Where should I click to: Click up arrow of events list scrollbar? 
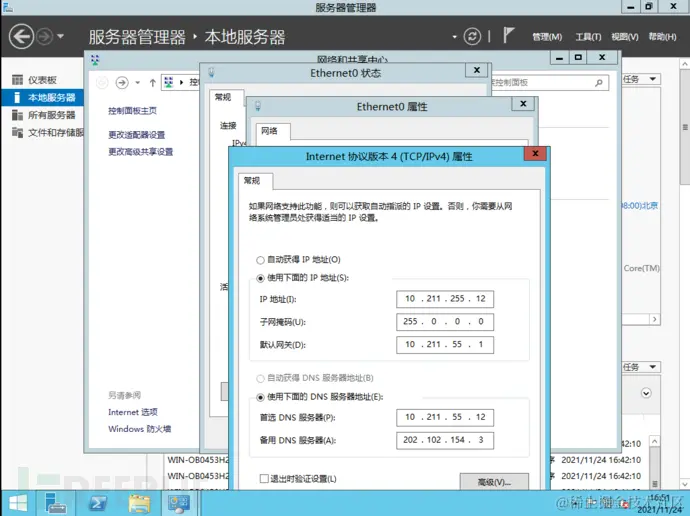tap(655, 441)
